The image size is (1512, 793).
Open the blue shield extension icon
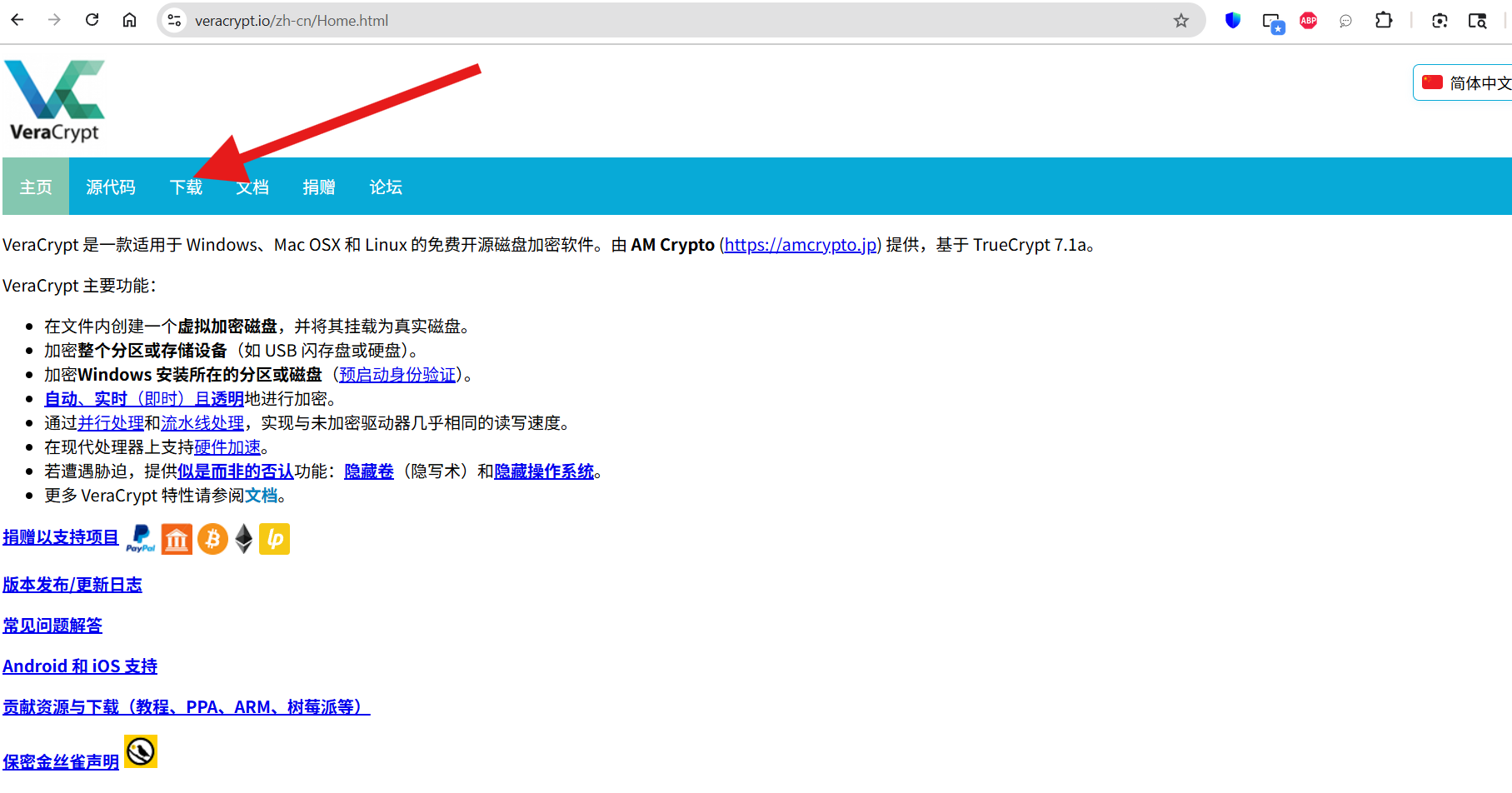point(1233,21)
